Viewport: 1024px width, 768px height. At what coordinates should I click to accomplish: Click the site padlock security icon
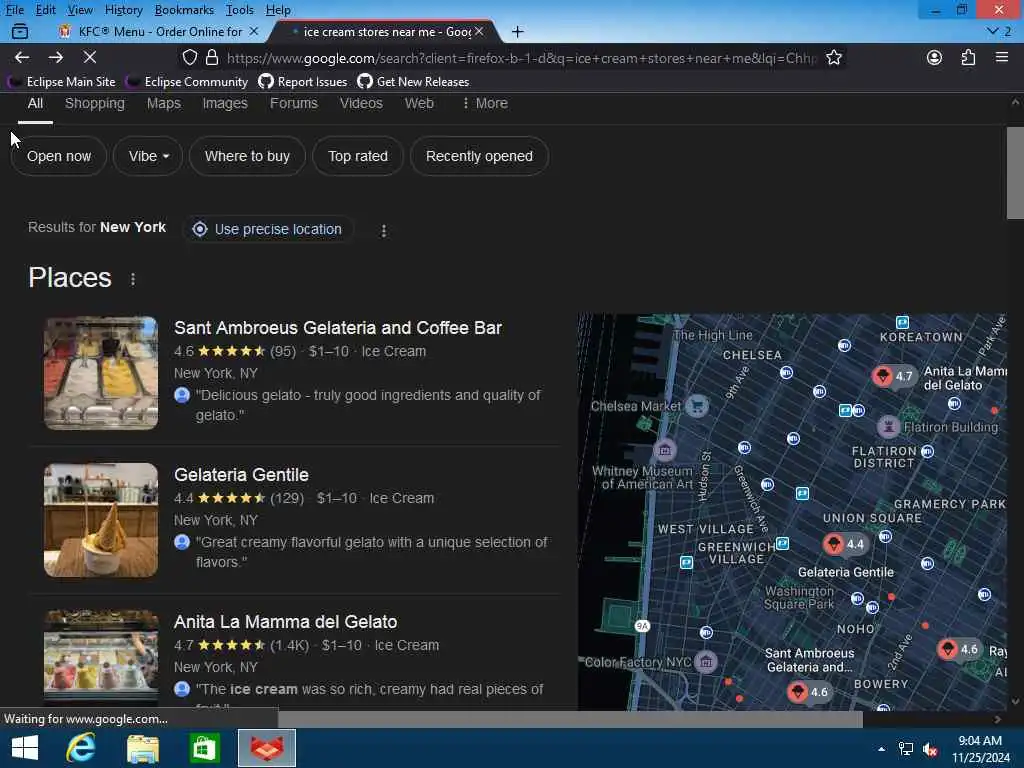click(x=212, y=57)
